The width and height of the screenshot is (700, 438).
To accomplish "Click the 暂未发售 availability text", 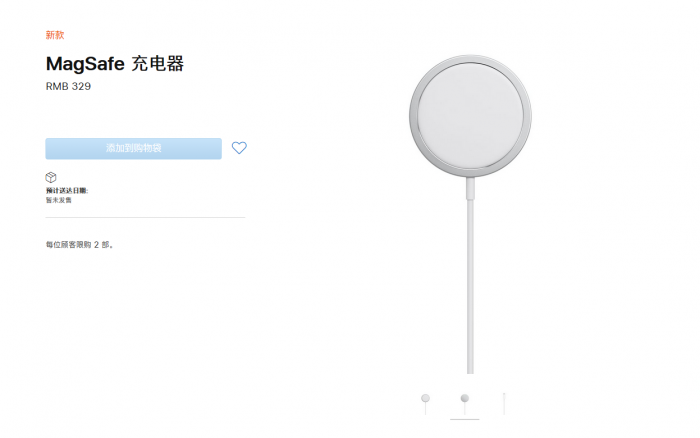I will coord(59,200).
